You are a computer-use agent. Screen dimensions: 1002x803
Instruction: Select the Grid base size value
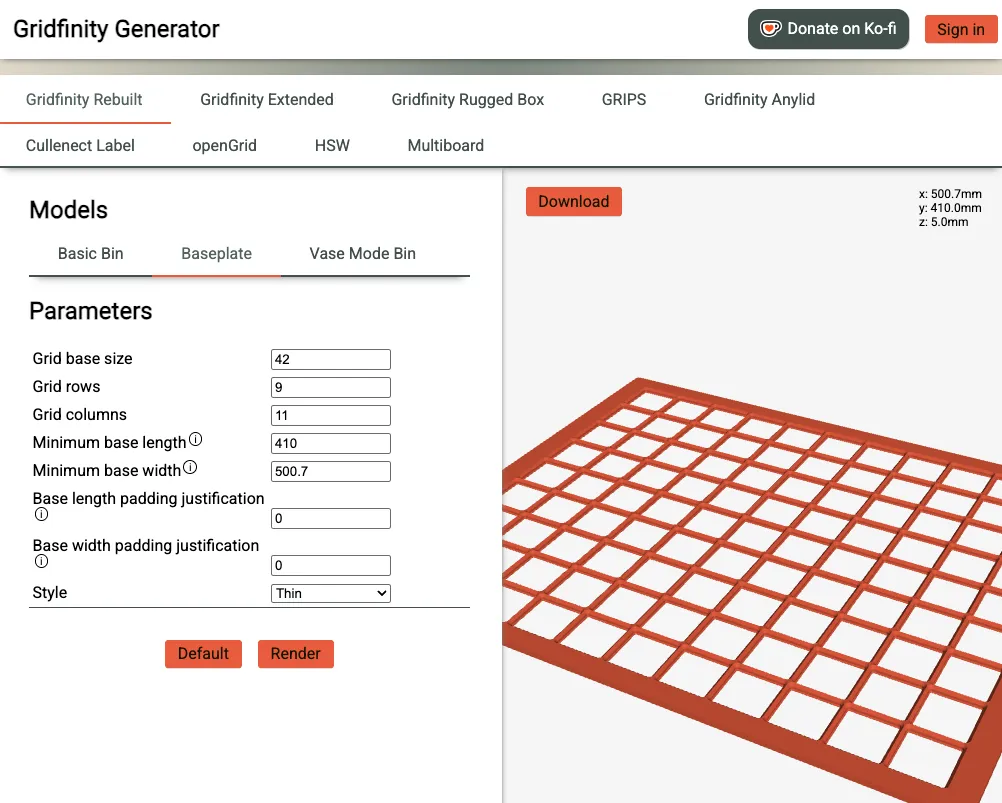[330, 359]
